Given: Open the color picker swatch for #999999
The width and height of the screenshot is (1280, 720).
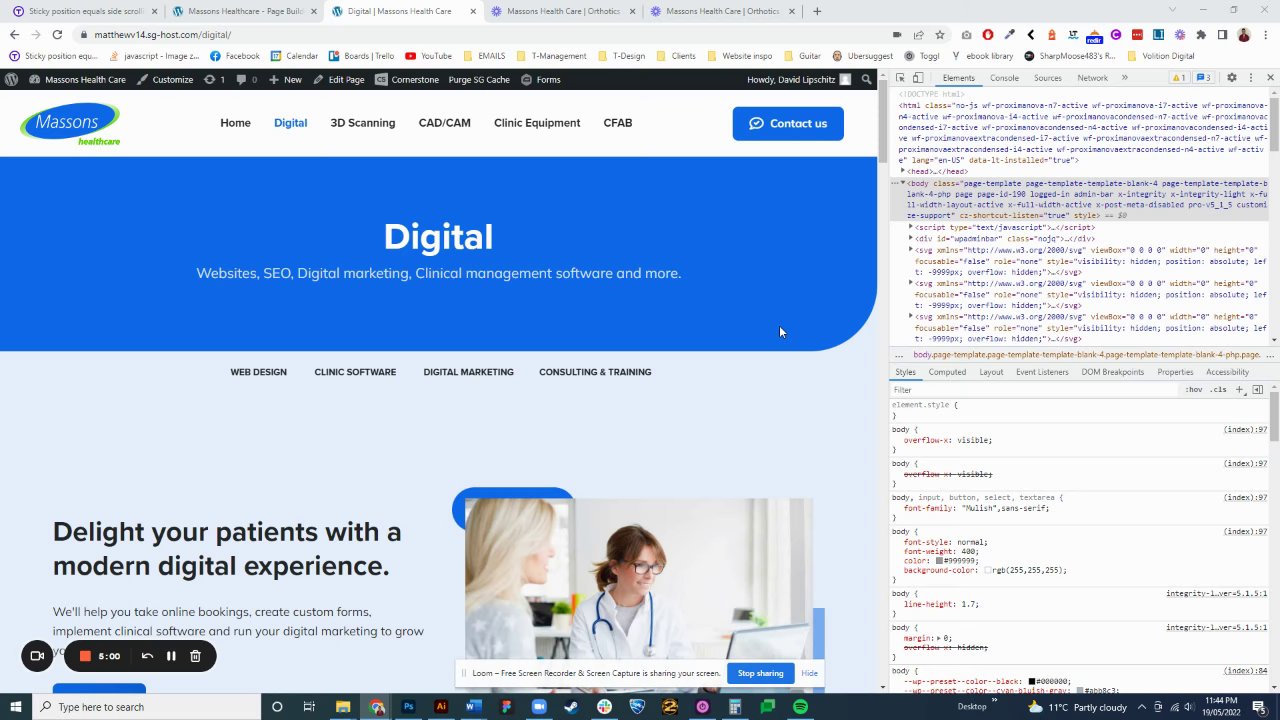Looking at the screenshot, I should 940,561.
